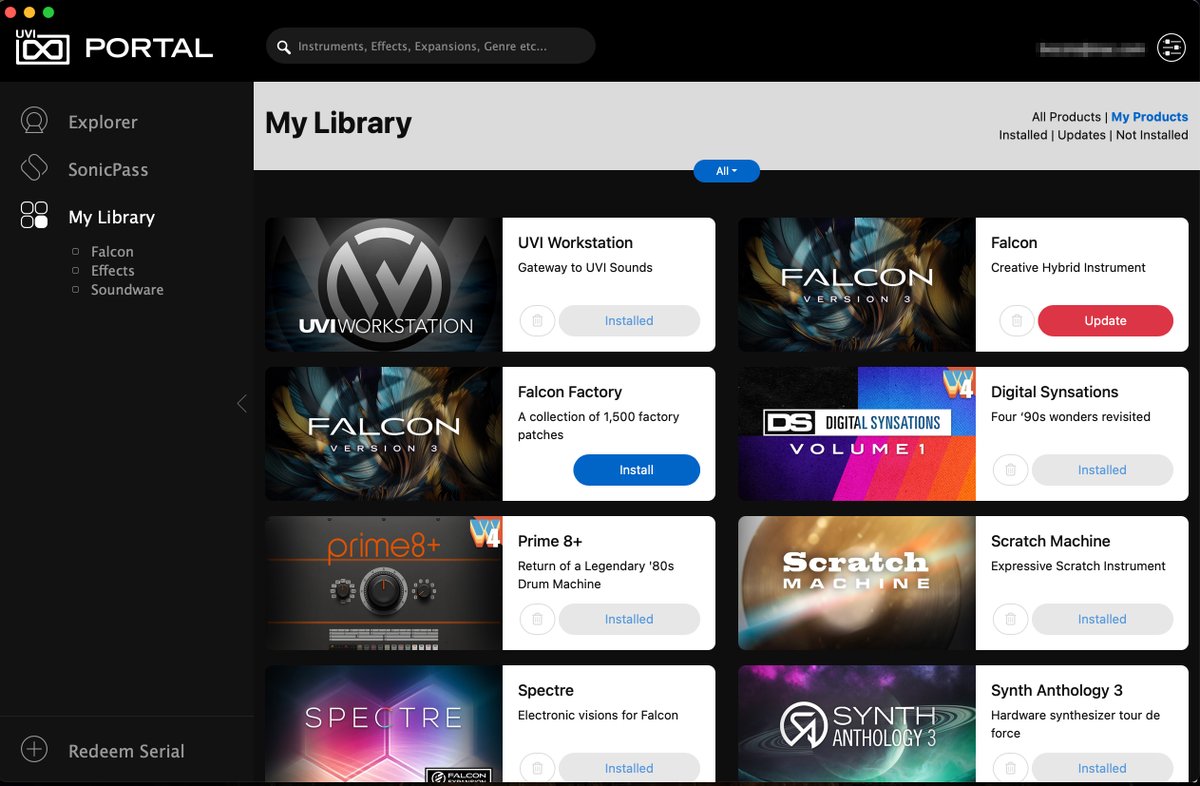
Task: Open the SonicPass icon in sidebar
Action: (34, 168)
